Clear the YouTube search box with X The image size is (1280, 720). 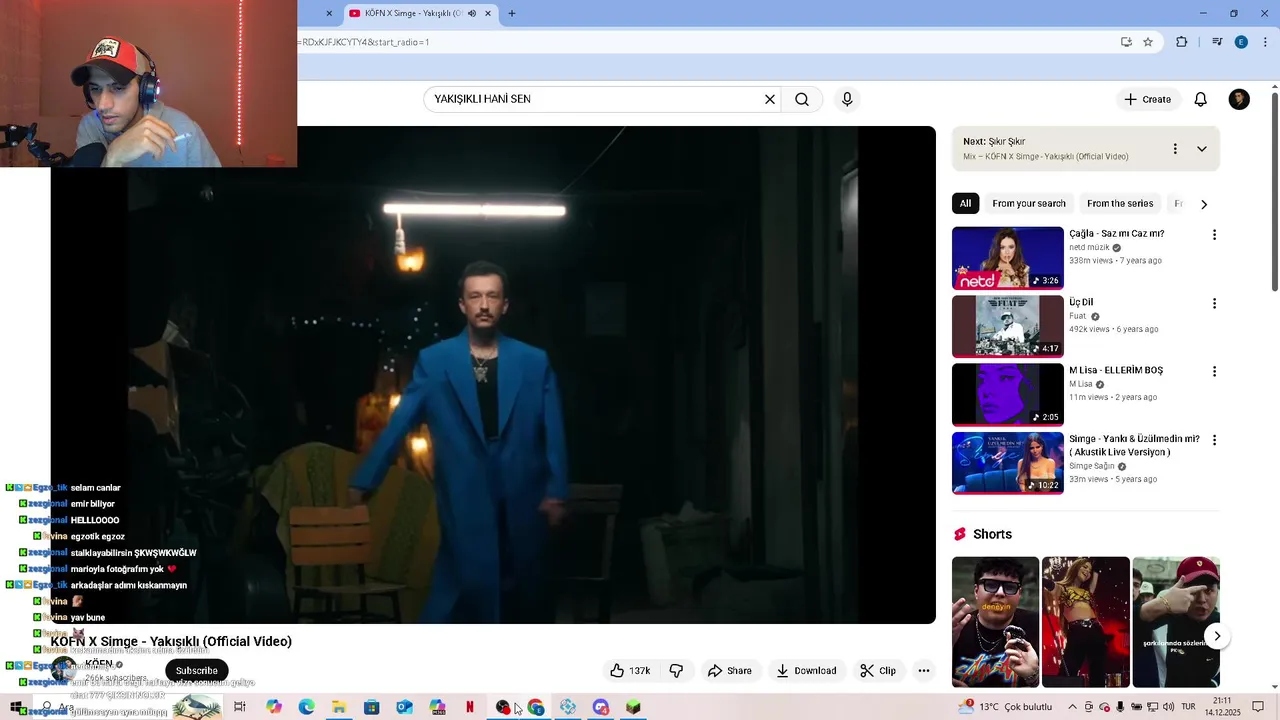tap(770, 99)
